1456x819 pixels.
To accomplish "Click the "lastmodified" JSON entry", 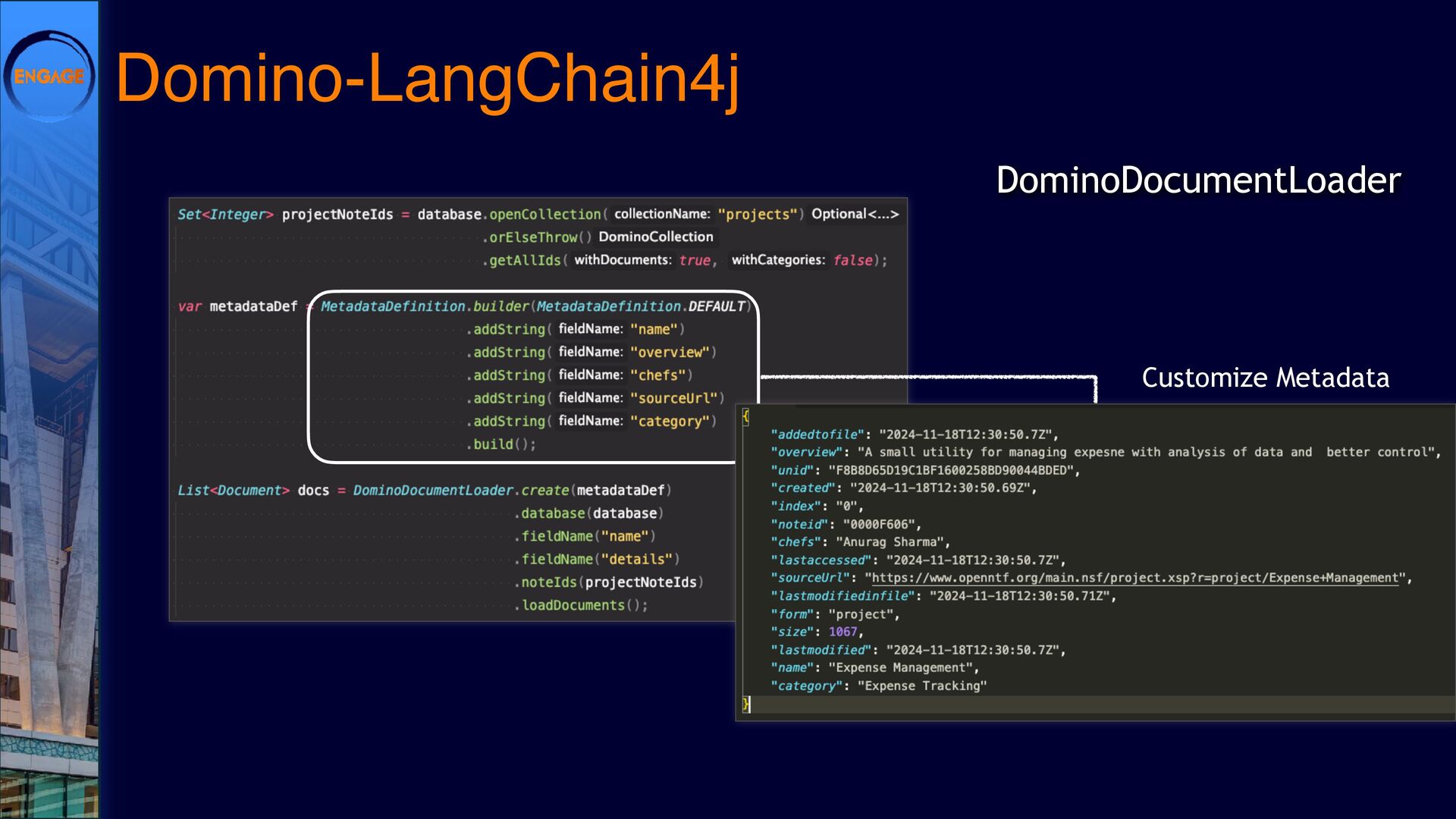I will [x=918, y=650].
